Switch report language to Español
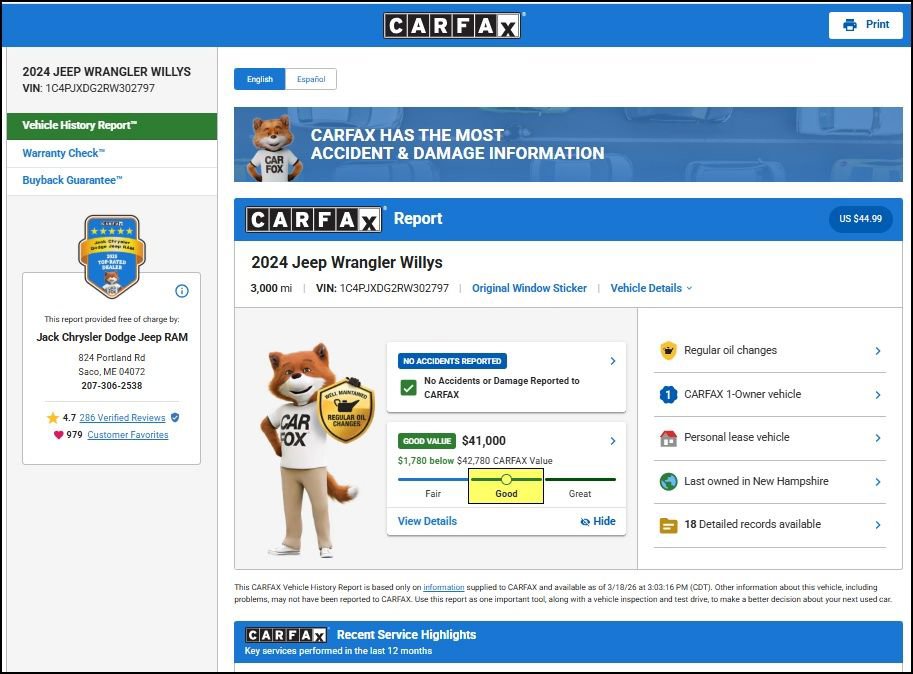Viewport: 913px width, 674px height. tap(311, 79)
